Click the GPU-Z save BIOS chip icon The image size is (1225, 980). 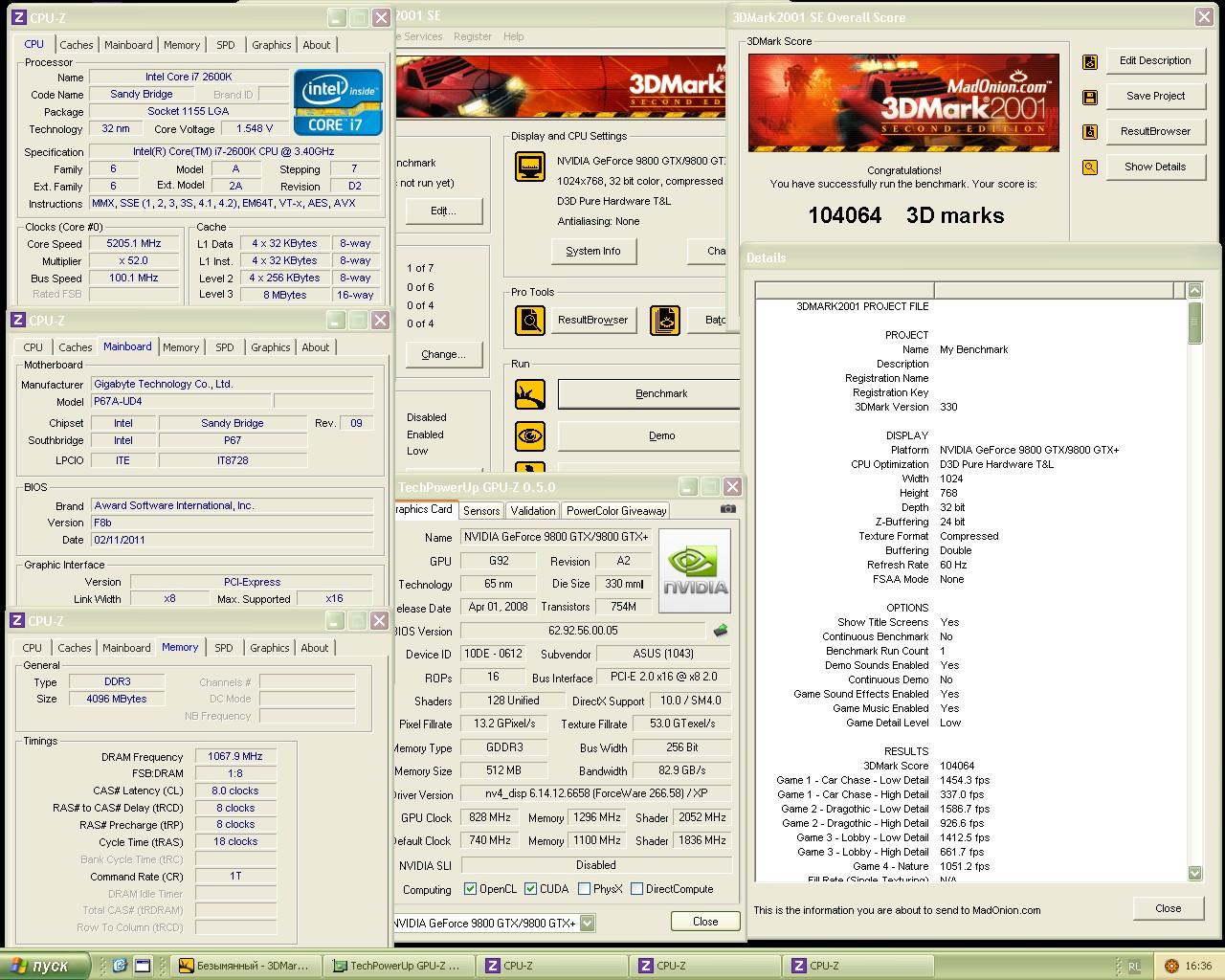click(720, 631)
